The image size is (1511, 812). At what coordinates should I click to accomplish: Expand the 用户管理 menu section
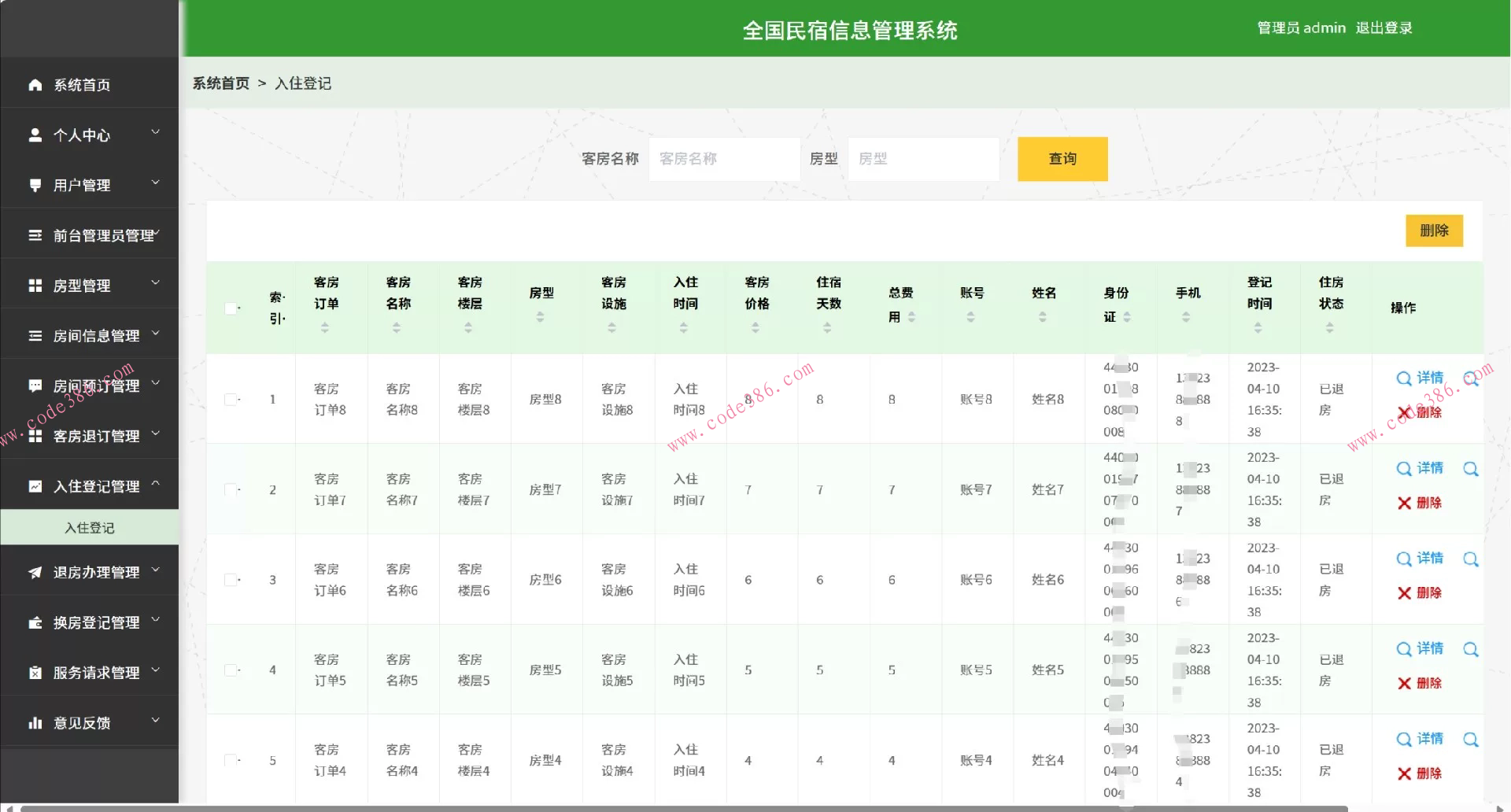pos(89,185)
